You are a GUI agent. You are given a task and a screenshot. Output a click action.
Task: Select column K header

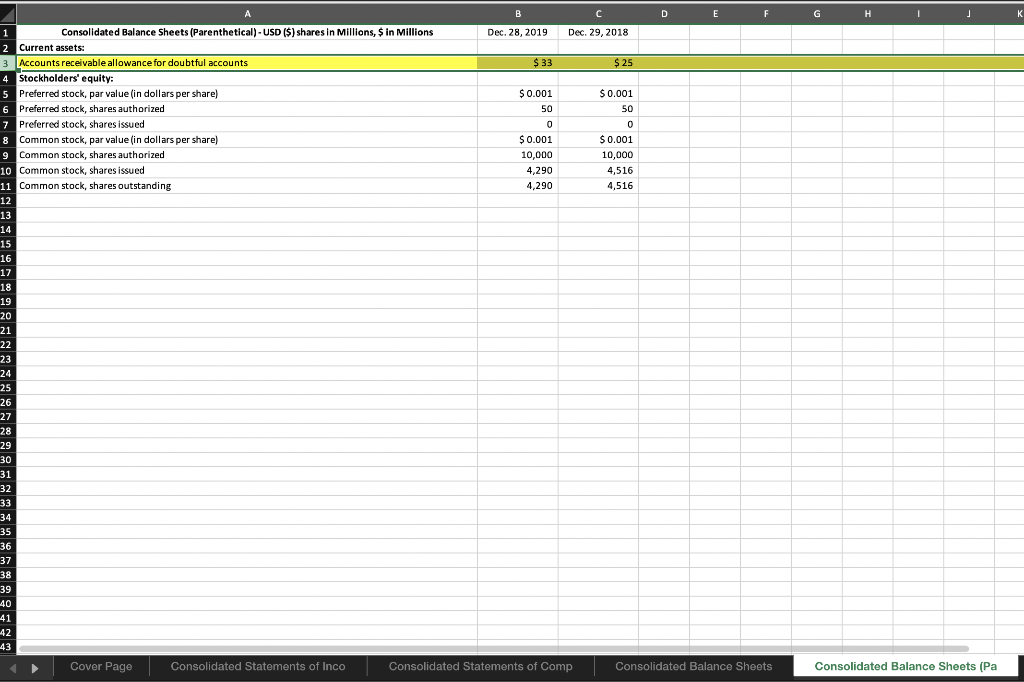(x=1018, y=13)
